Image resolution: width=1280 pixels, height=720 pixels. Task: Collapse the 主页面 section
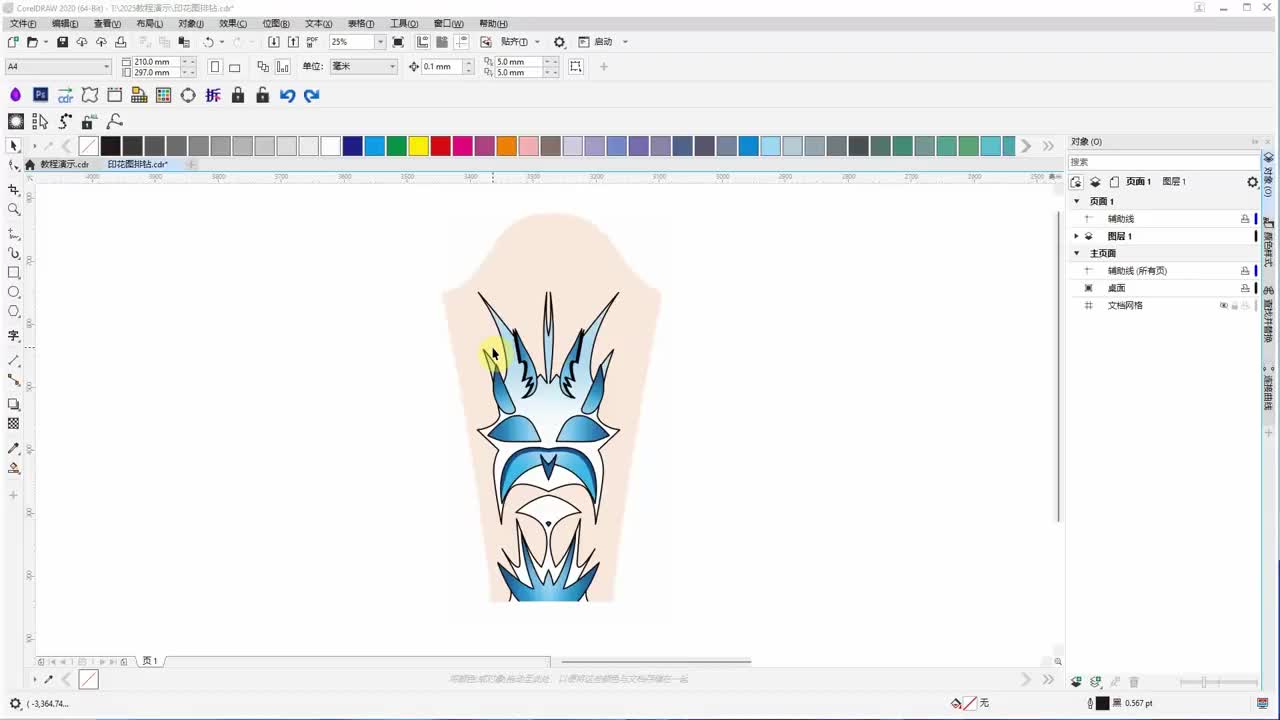click(1077, 254)
